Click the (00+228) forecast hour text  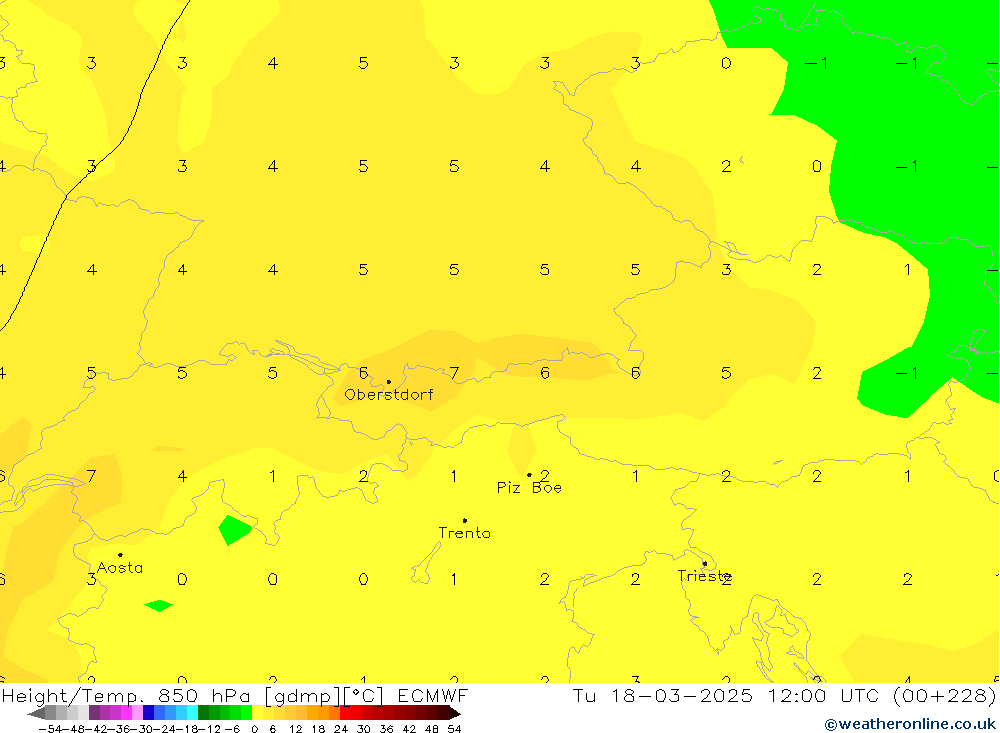pyautogui.click(x=945, y=695)
